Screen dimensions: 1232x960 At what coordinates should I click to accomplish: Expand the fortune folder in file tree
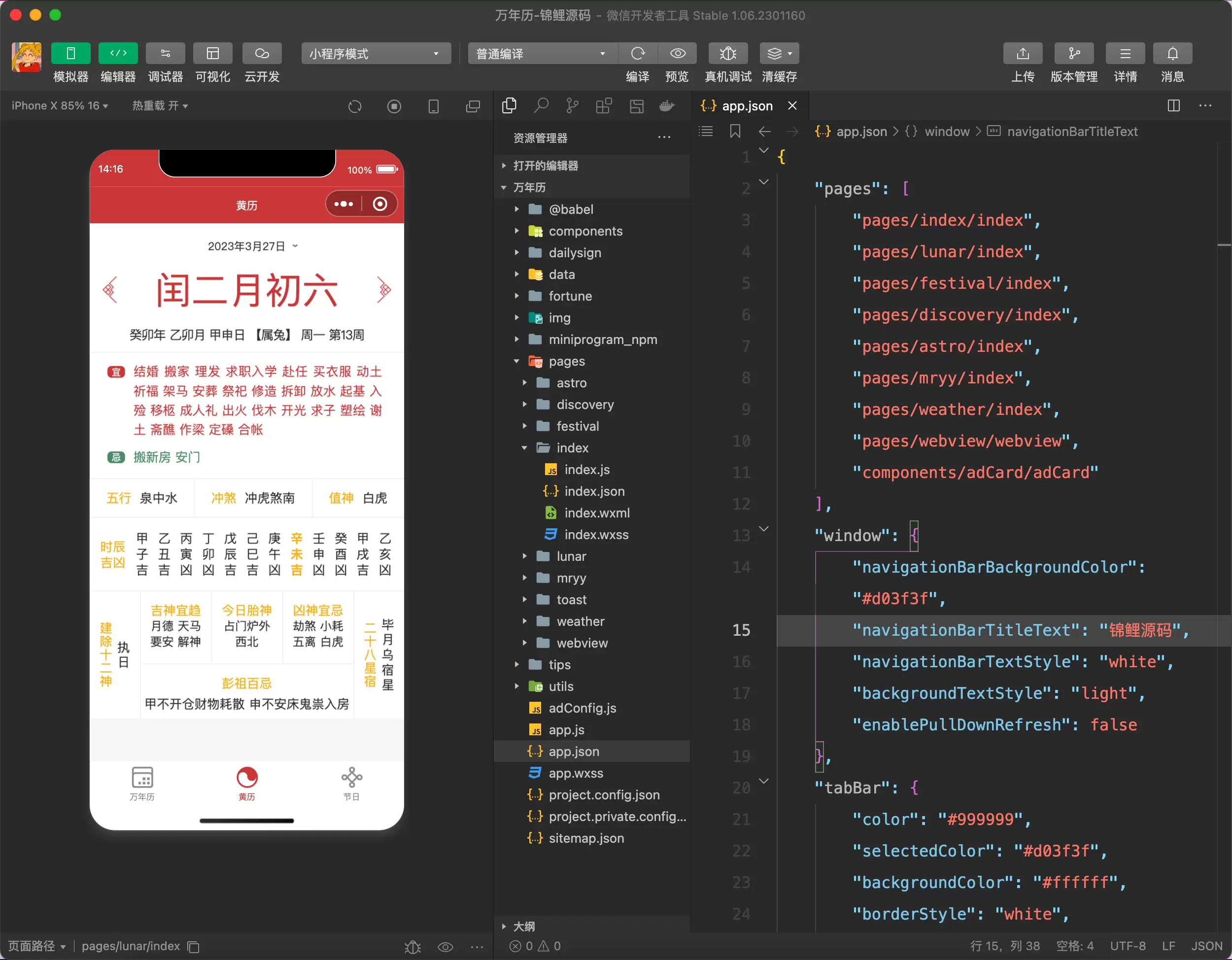pos(517,295)
